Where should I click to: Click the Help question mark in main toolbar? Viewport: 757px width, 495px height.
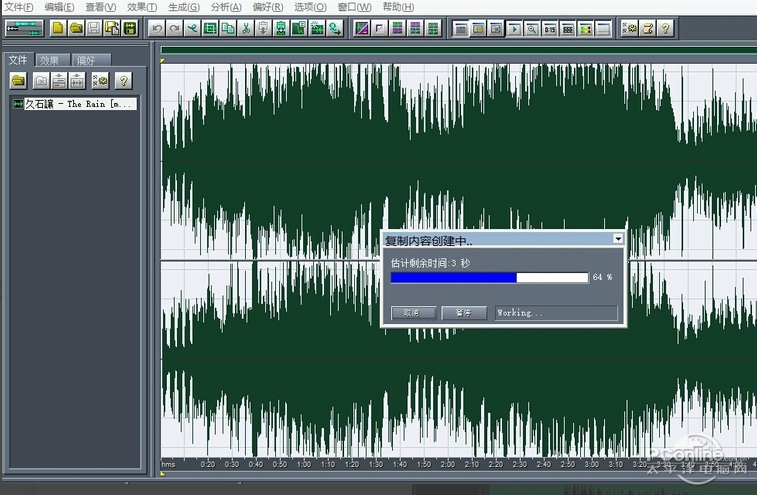pyautogui.click(x=664, y=28)
